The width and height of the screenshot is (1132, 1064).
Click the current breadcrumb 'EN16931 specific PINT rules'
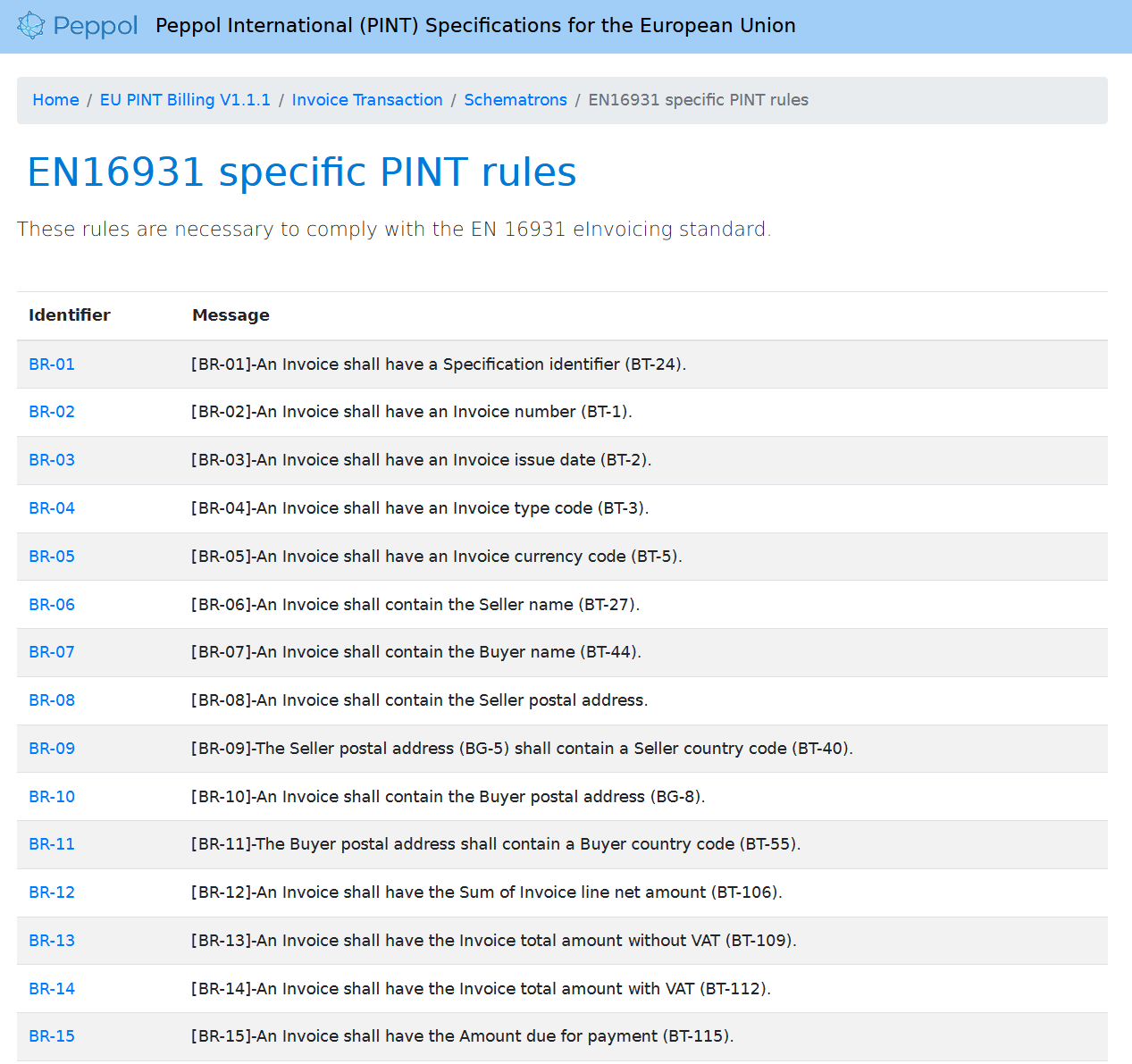[699, 100]
